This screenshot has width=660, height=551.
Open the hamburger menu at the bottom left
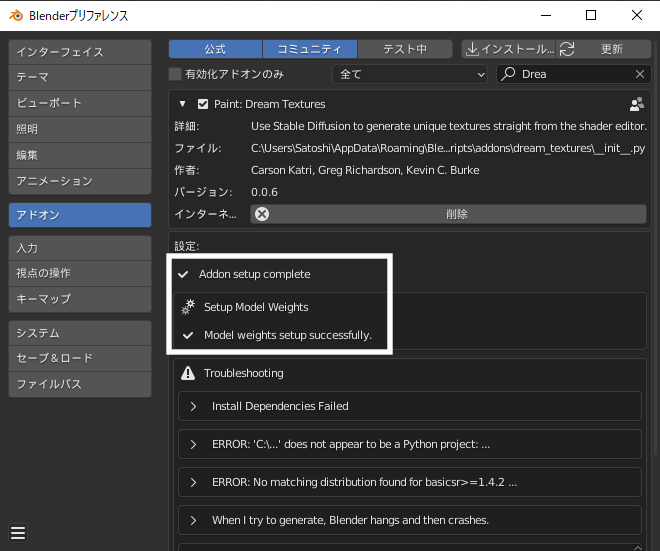(18, 533)
